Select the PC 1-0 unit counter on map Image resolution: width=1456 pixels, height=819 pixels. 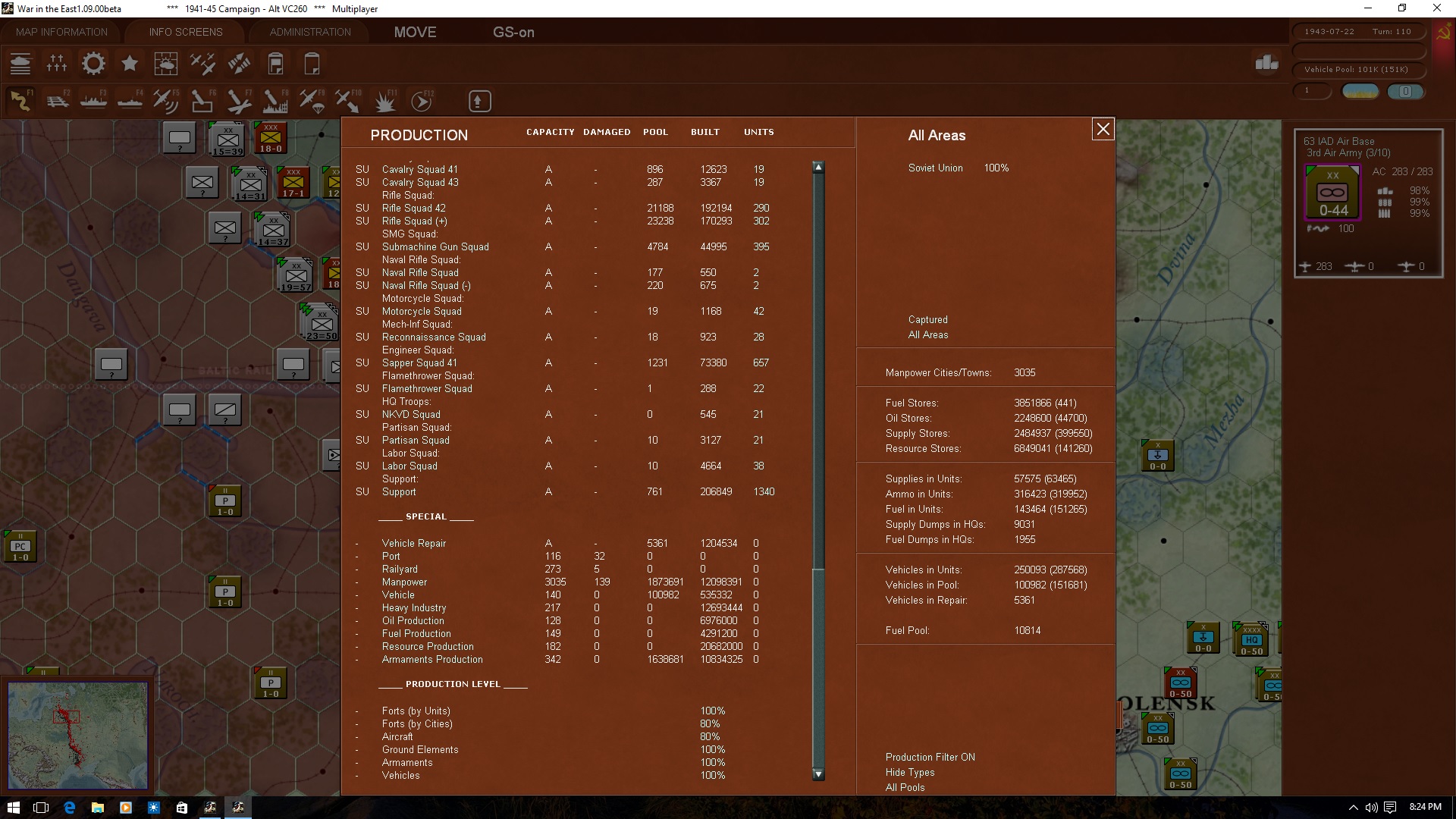[20, 547]
